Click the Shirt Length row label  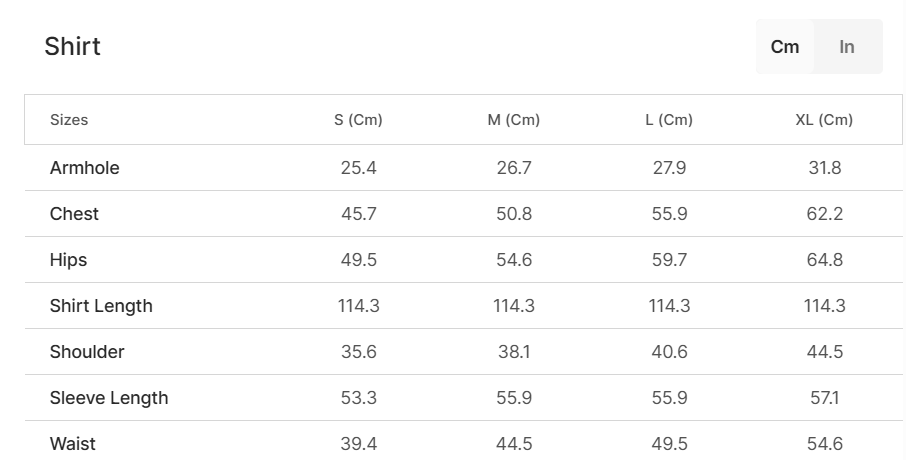tap(101, 306)
